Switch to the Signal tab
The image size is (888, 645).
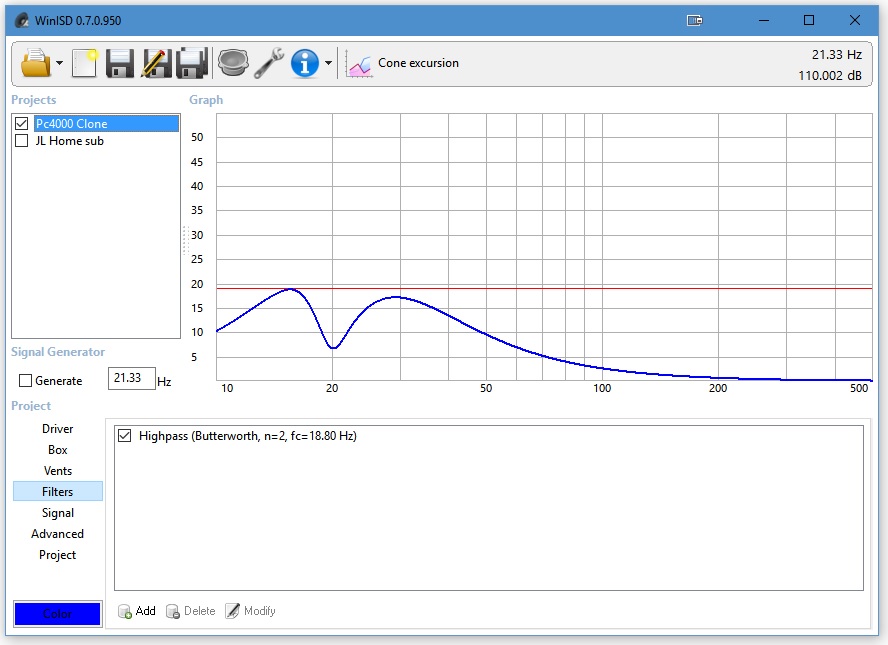click(58, 512)
